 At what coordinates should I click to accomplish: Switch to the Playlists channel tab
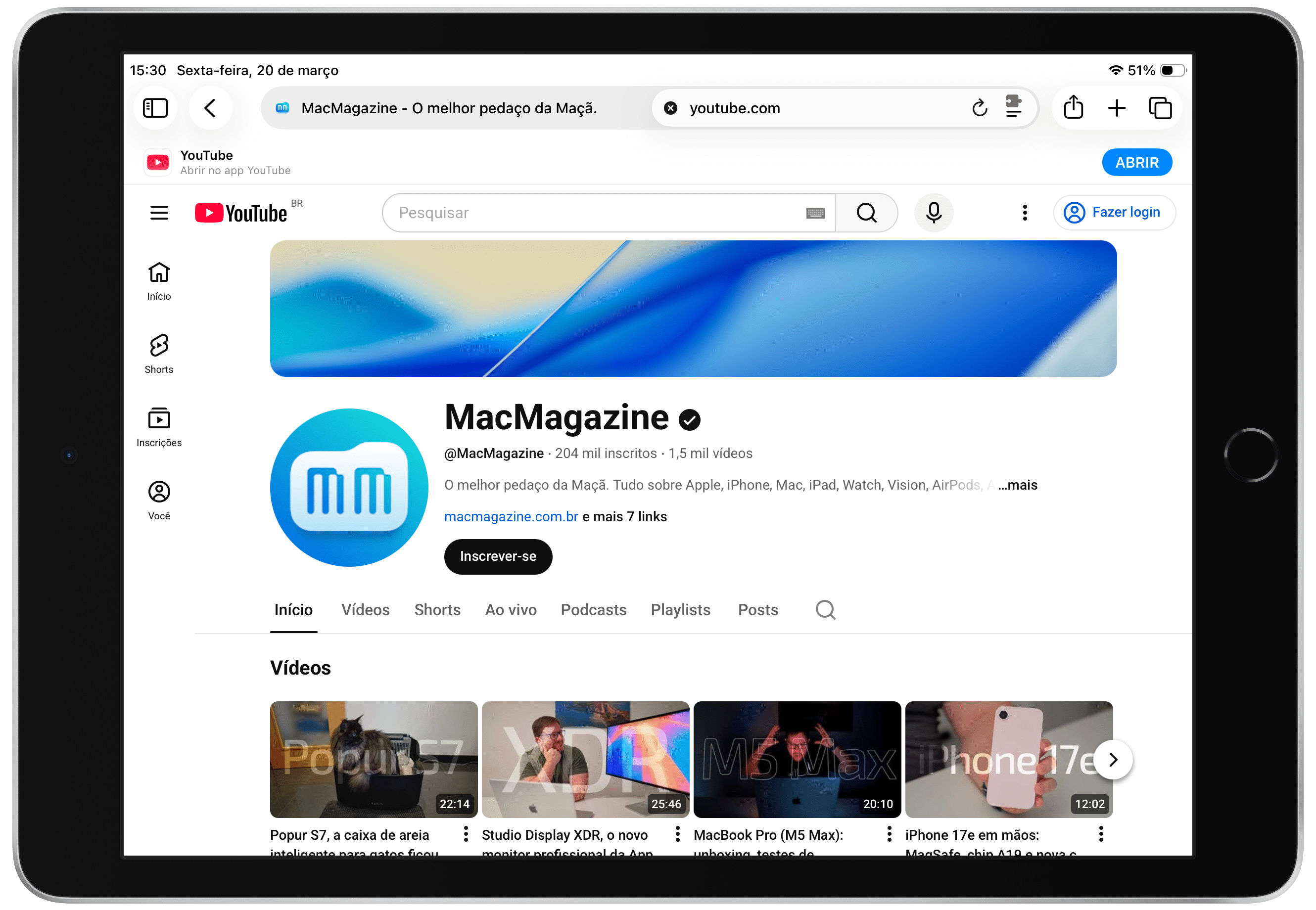[x=680, y=610]
